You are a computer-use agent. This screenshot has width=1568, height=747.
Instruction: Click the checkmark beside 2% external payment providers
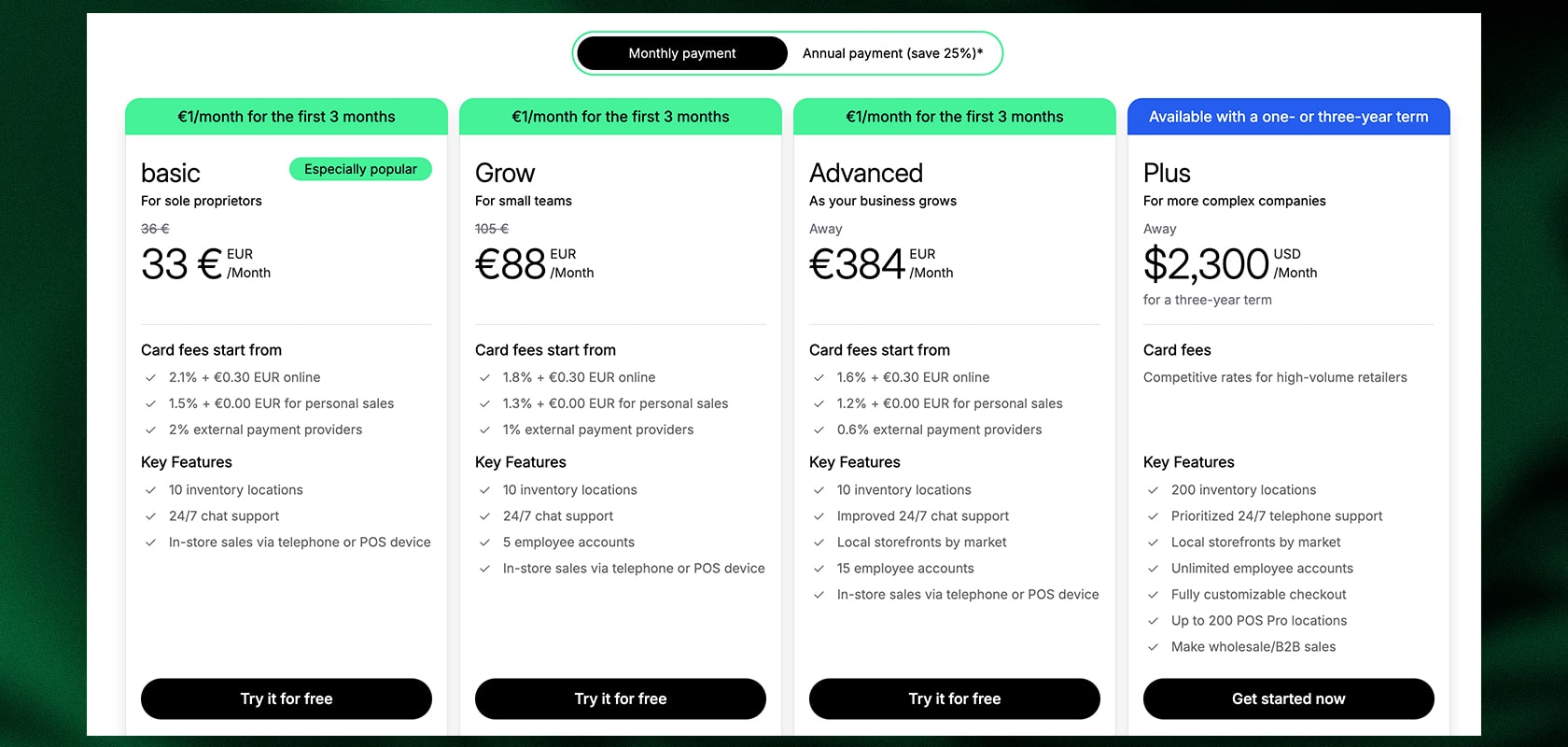coord(150,430)
